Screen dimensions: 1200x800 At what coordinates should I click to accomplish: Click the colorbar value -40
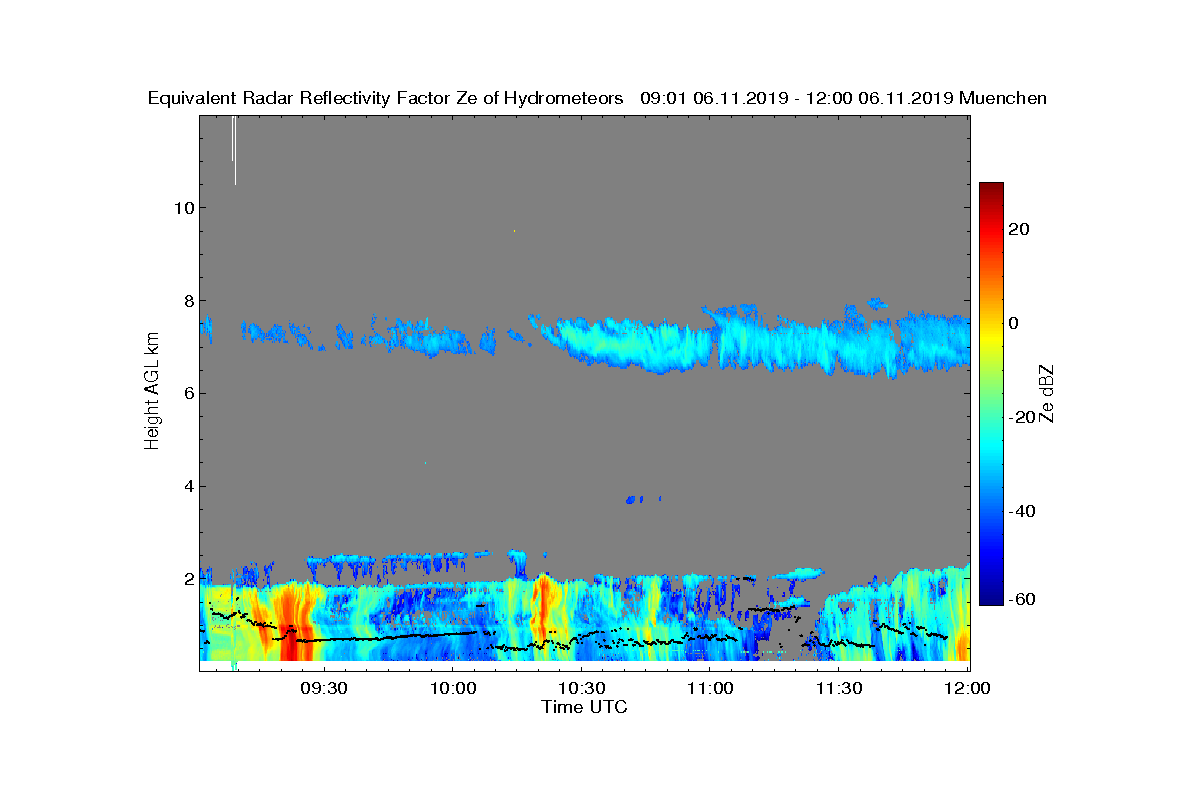pyautogui.click(x=1020, y=511)
